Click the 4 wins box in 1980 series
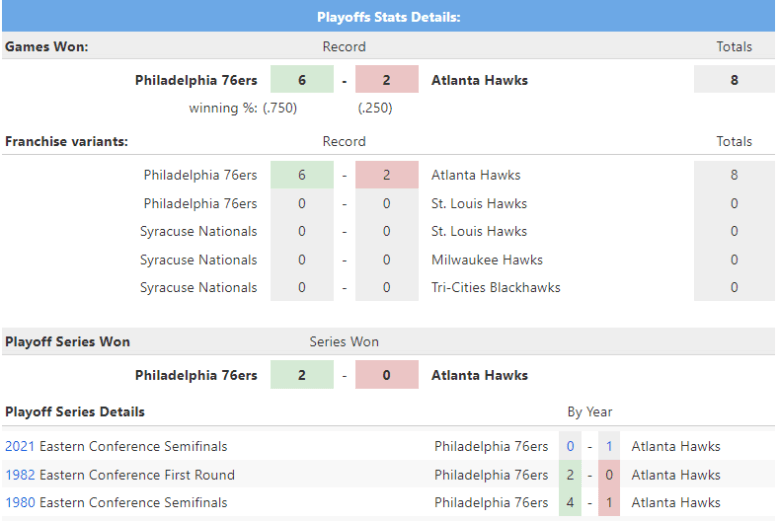 [x=570, y=503]
